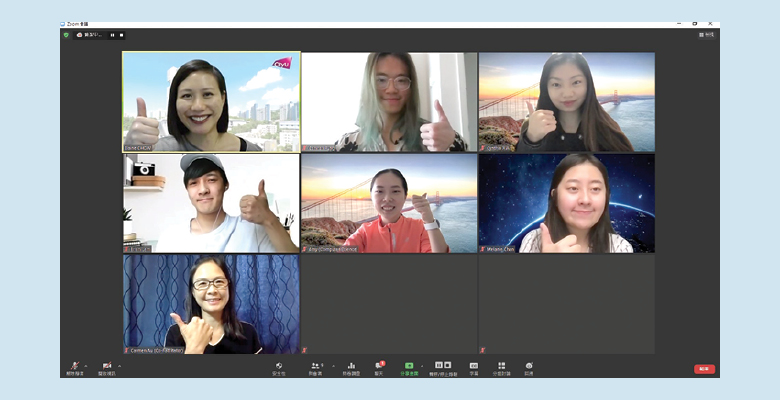This screenshot has height=400, width=780.
Task: Select the video tile with the starry space background
Action: pos(566,203)
